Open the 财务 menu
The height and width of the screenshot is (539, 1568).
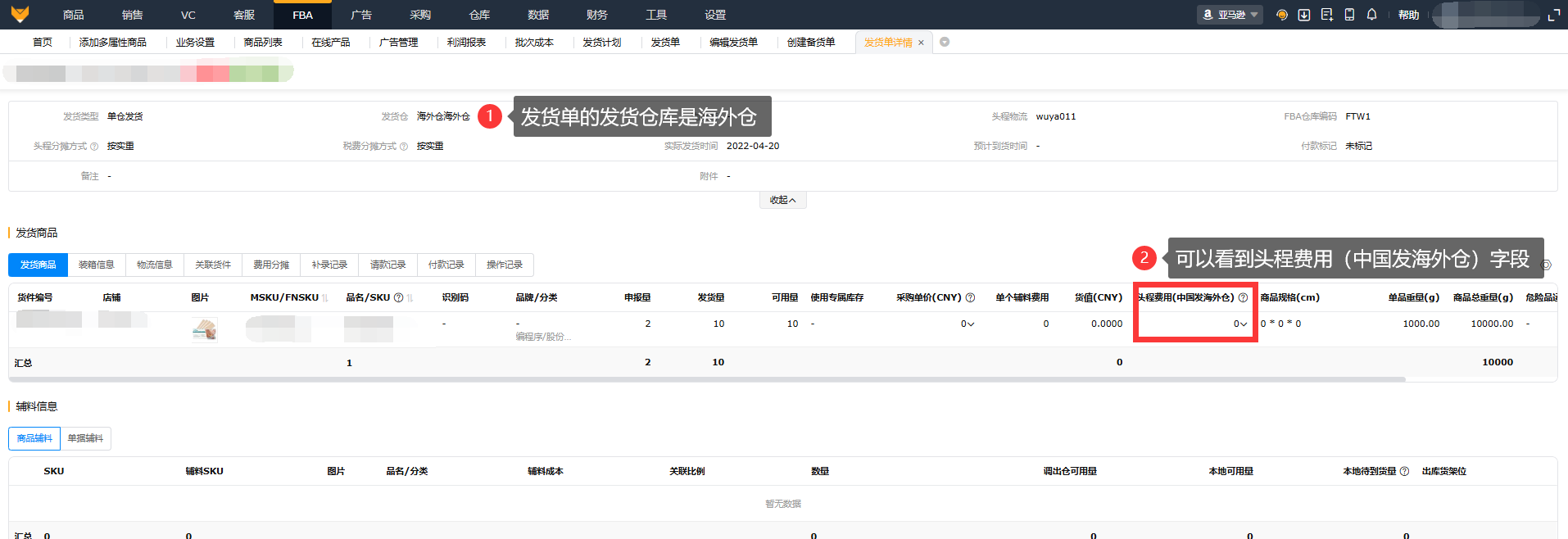[x=597, y=15]
